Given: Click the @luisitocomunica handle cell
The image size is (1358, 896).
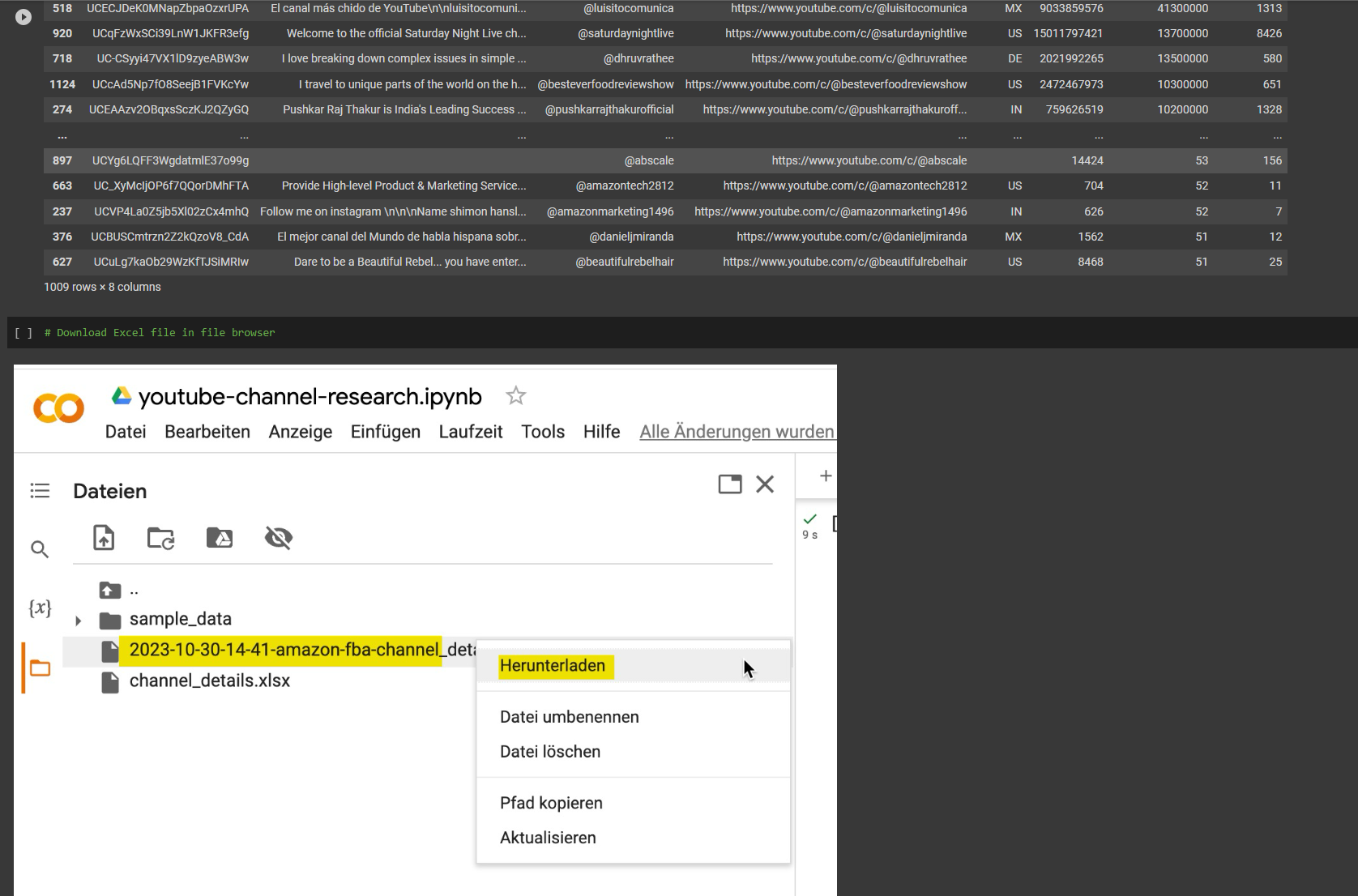Looking at the screenshot, I should point(629,8).
